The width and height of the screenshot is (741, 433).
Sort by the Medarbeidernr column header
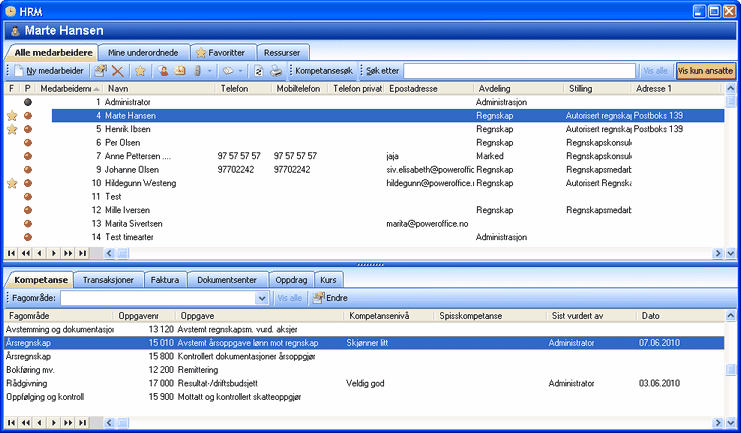click(69, 88)
